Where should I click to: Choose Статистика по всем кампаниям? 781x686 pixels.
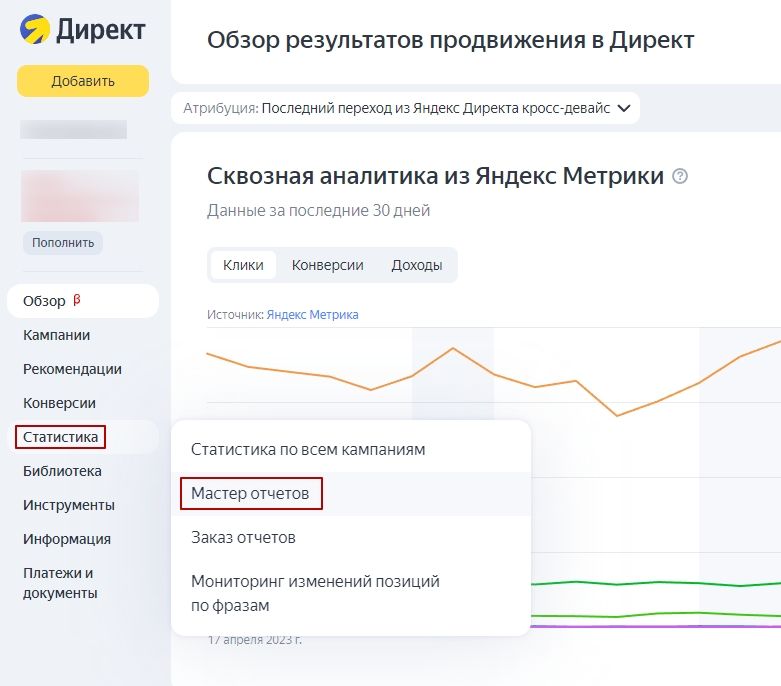pos(308,449)
